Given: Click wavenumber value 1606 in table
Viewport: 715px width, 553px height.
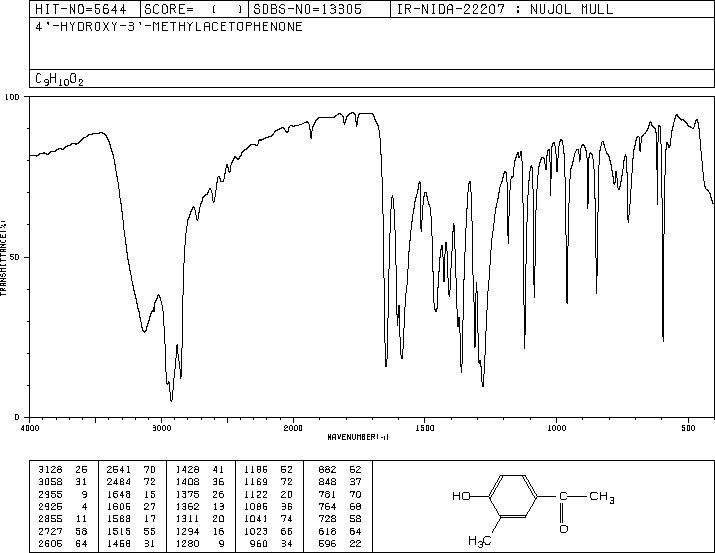Looking at the screenshot, I should coord(119,506).
